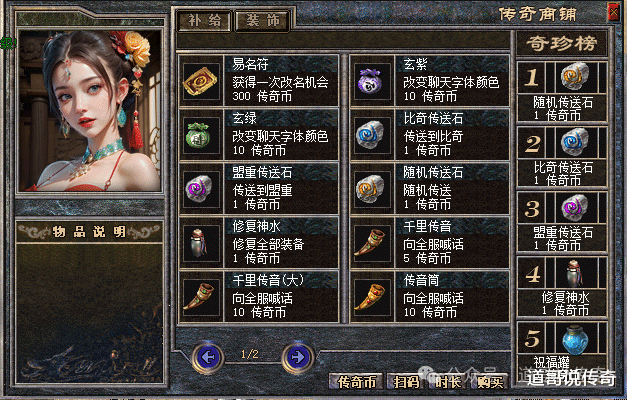Select the 千里传音 horn item priced 5 传奇币

tap(371, 243)
